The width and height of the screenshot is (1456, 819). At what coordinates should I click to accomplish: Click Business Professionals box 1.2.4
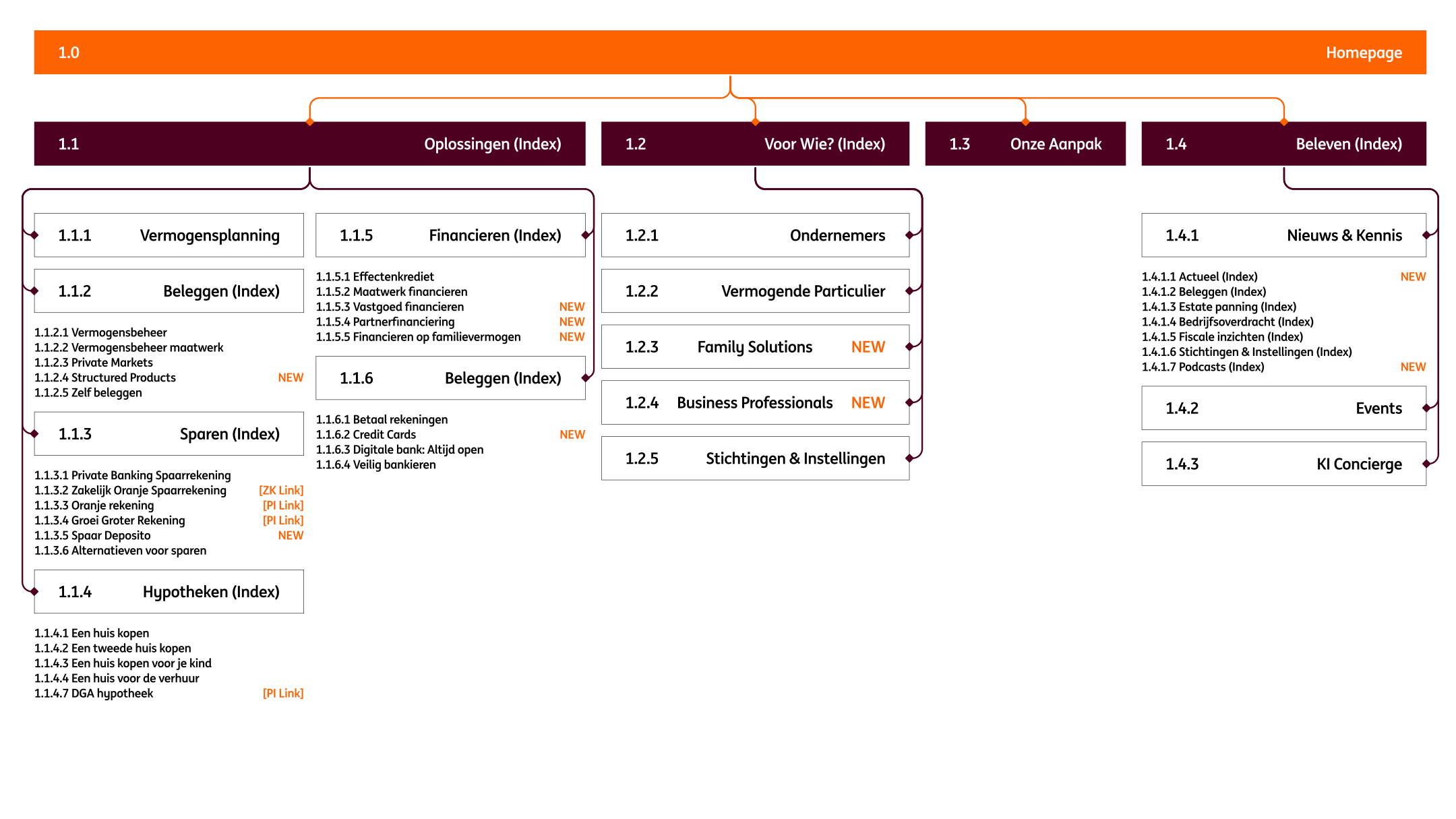755,402
